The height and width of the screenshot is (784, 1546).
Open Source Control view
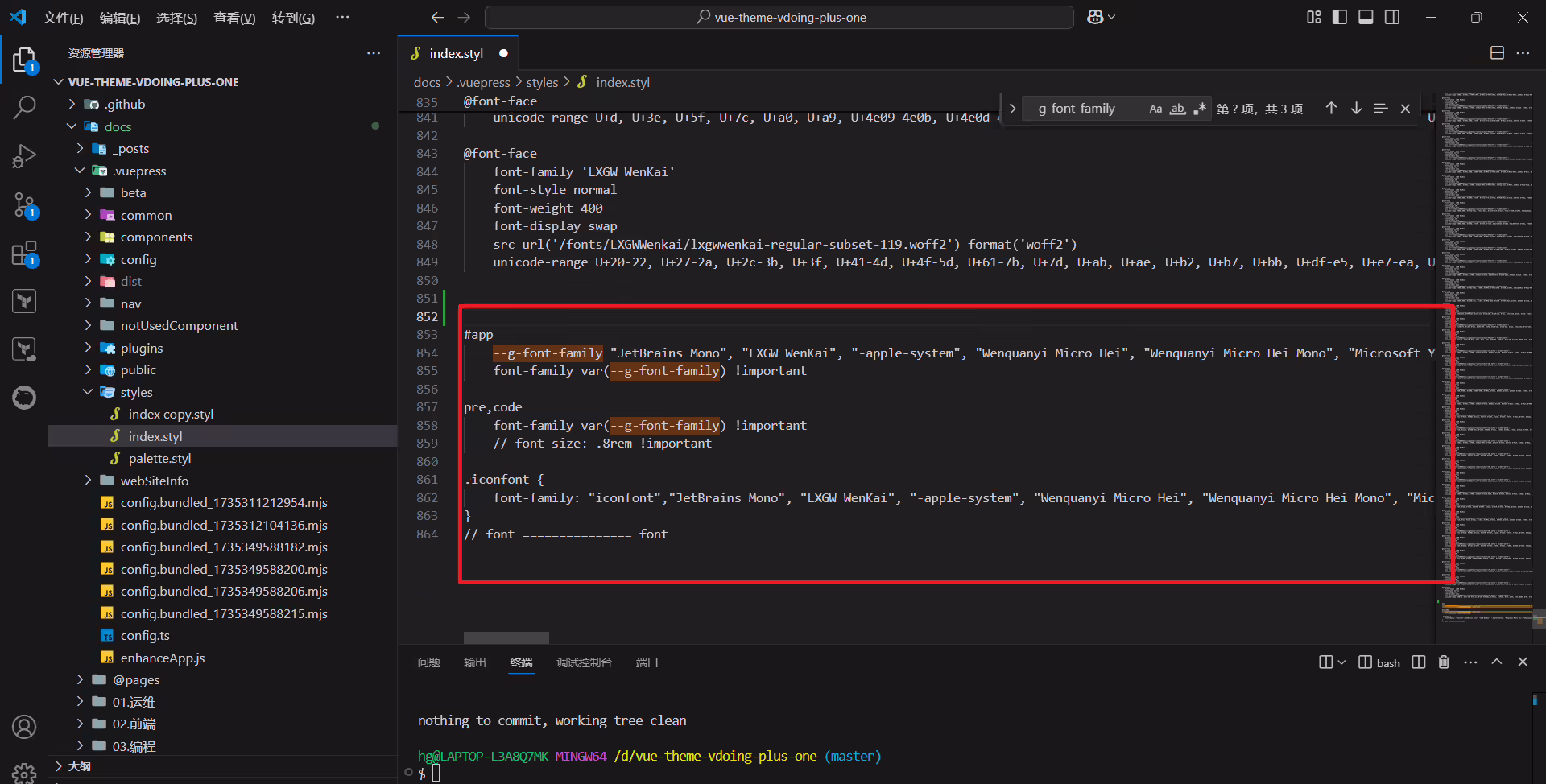pos(24,204)
